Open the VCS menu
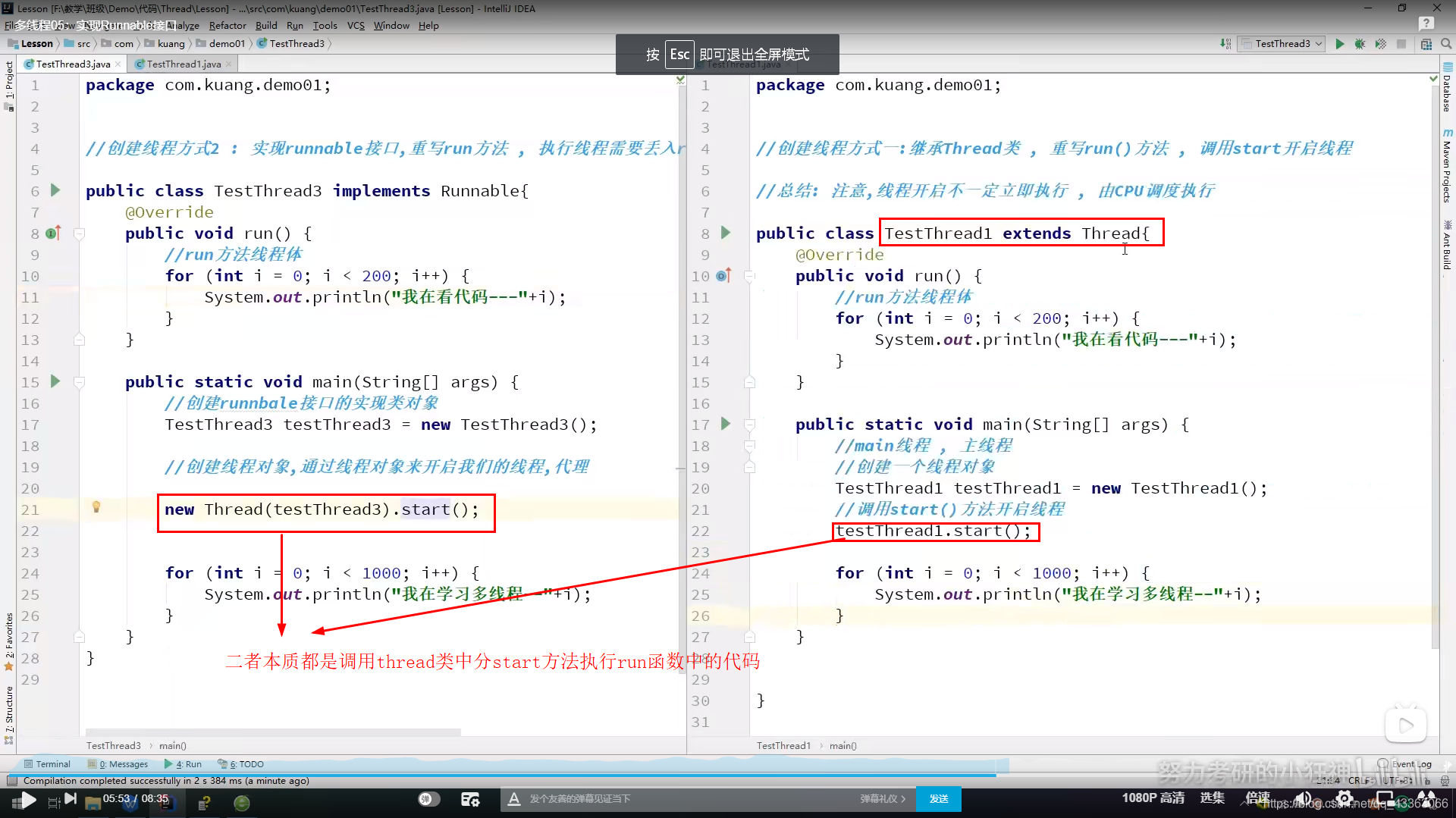This screenshot has width=1456, height=818. point(356,25)
